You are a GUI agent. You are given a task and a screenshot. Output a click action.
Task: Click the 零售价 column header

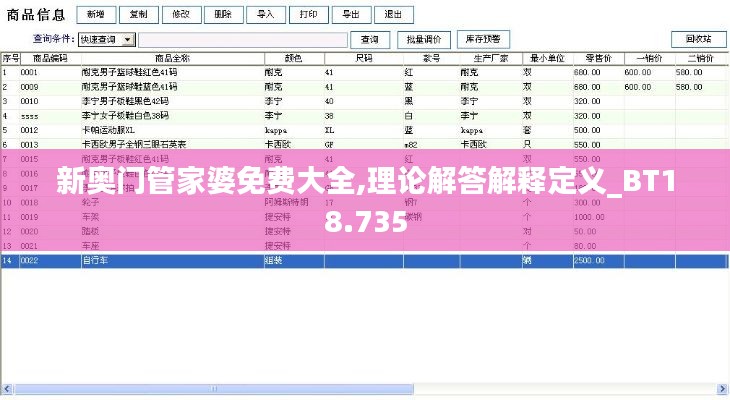point(597,58)
